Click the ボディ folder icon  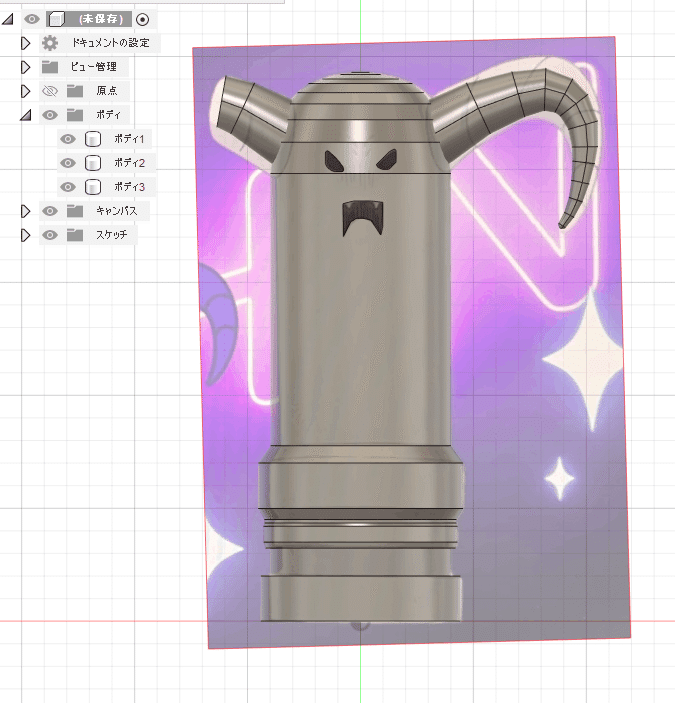coord(75,115)
